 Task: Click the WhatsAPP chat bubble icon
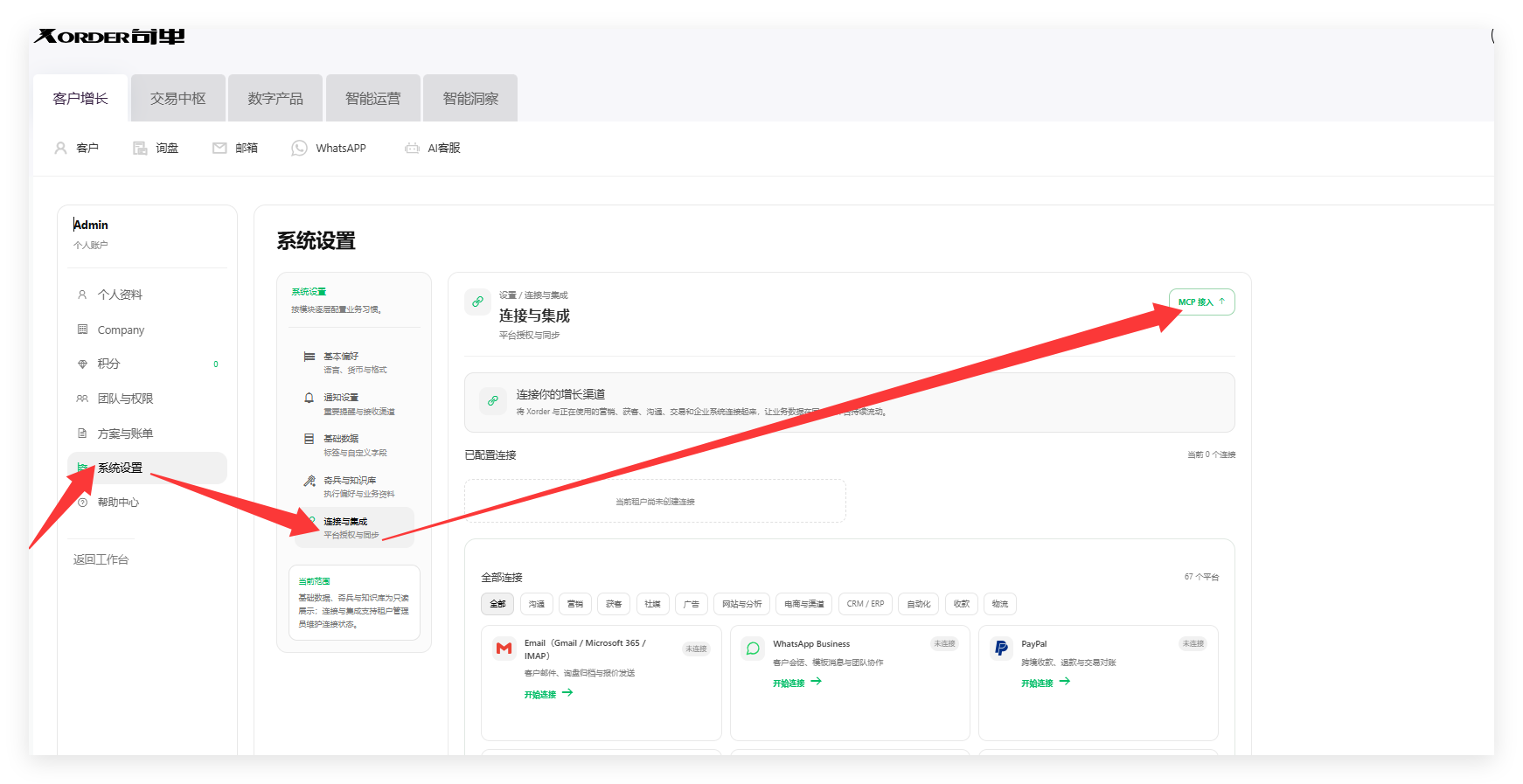(299, 148)
